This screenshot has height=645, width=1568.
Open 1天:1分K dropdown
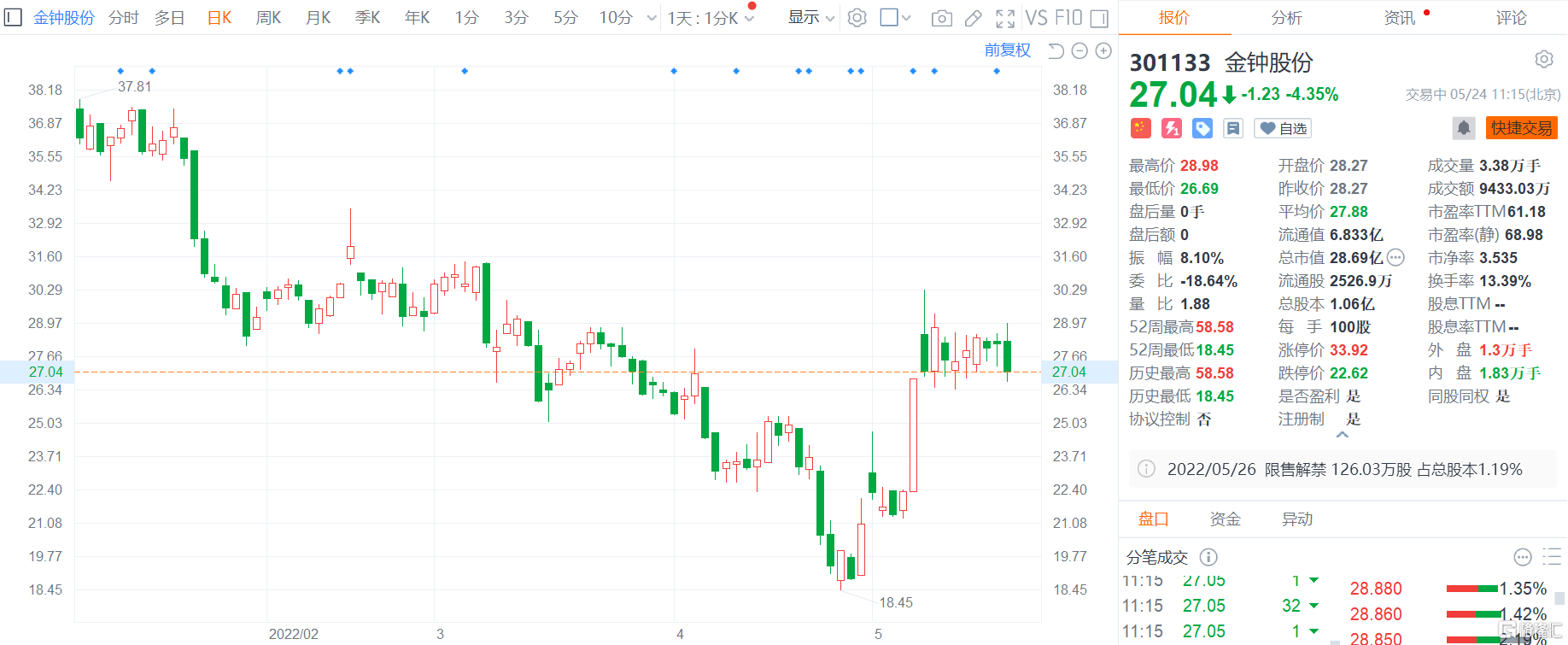point(711,18)
